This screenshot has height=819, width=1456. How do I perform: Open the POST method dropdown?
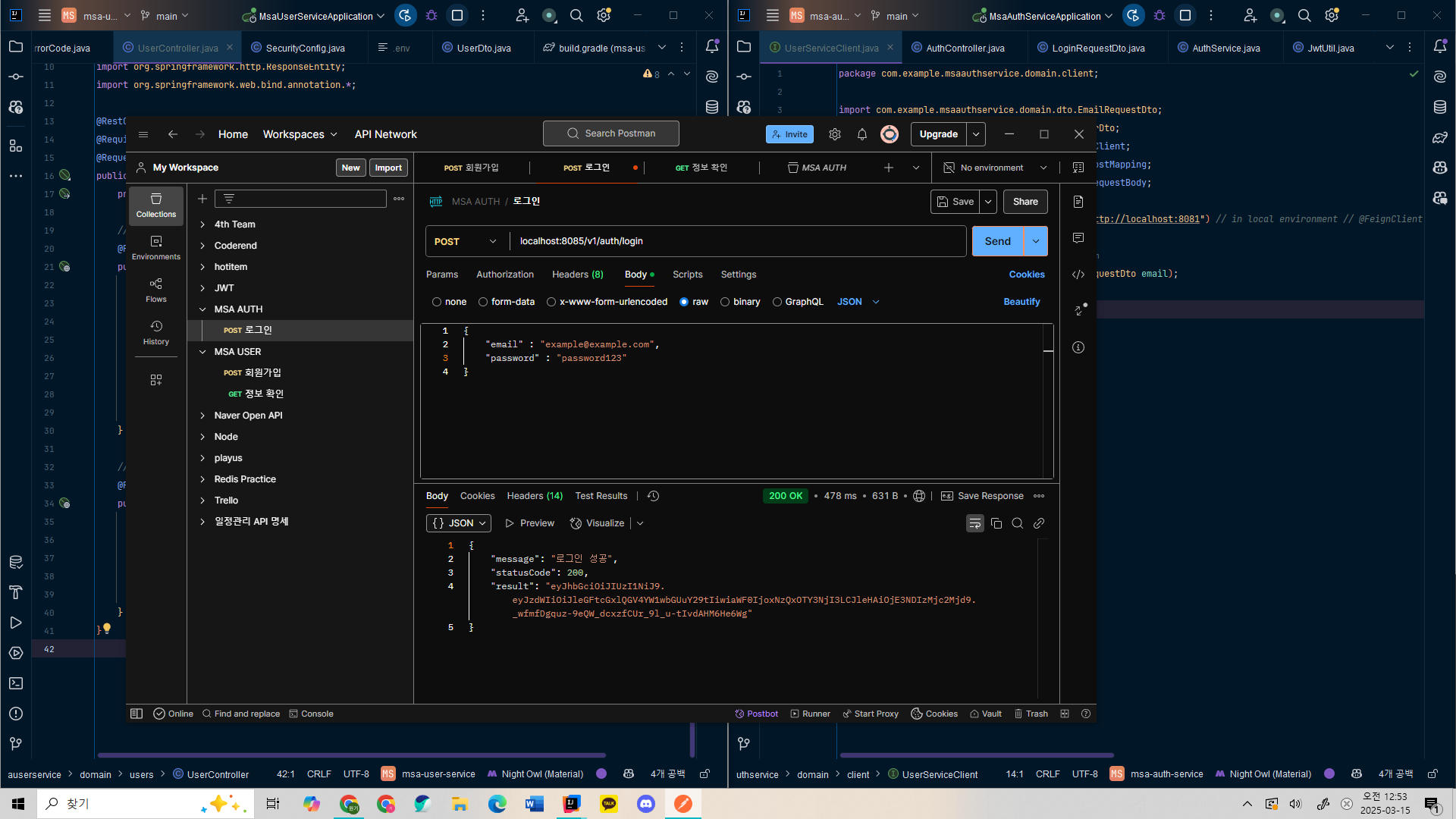[466, 241]
